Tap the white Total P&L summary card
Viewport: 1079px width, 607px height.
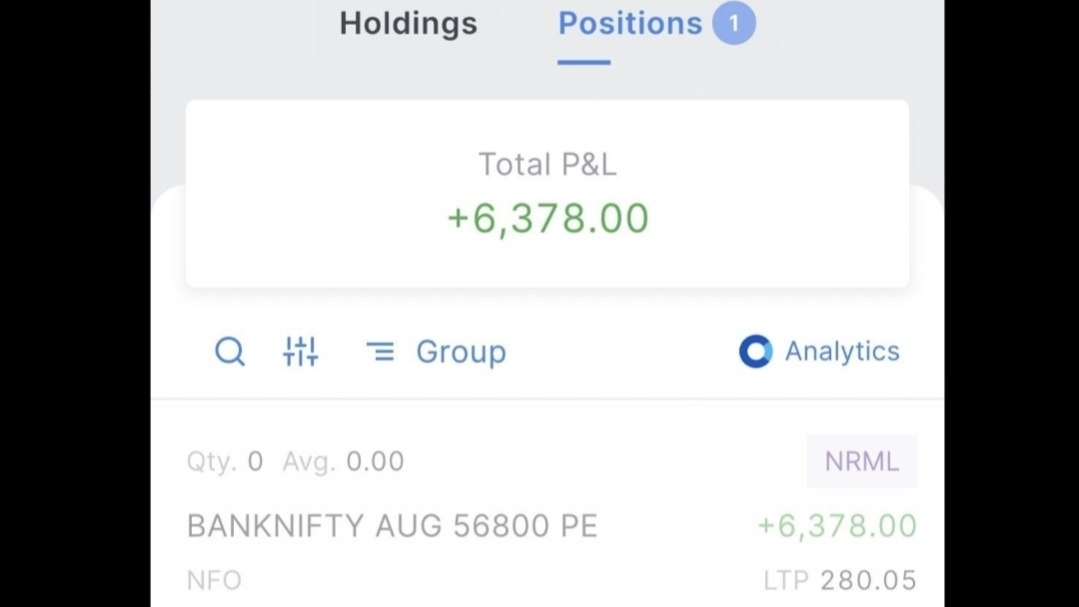coord(547,193)
